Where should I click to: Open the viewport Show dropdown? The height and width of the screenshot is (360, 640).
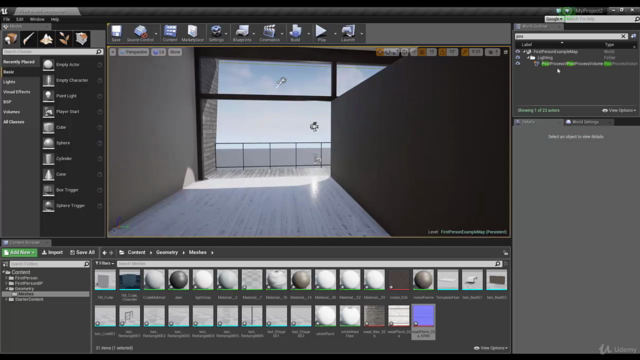tap(175, 52)
